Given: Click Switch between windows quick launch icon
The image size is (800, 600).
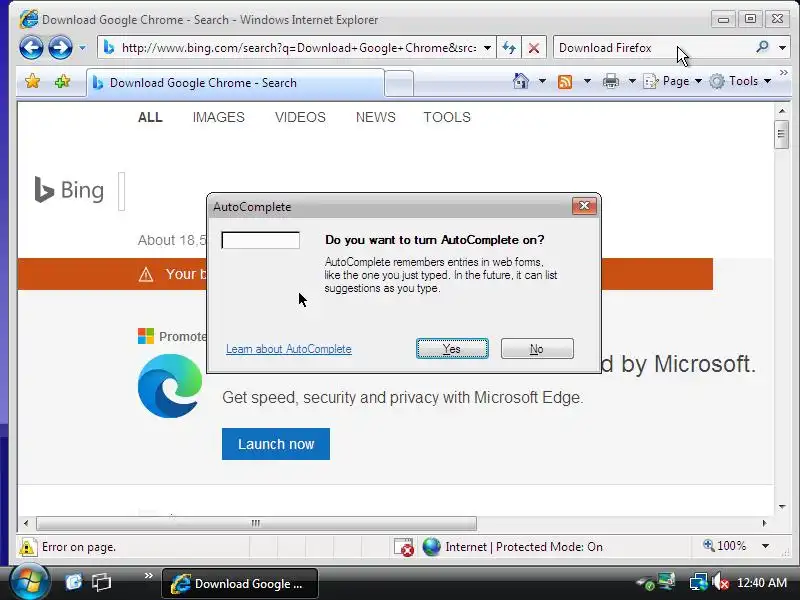Looking at the screenshot, I should [101, 582].
